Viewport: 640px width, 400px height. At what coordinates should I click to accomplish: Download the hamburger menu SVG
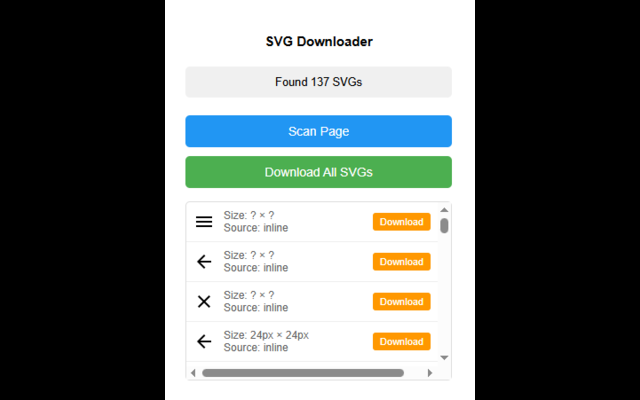pos(401,222)
